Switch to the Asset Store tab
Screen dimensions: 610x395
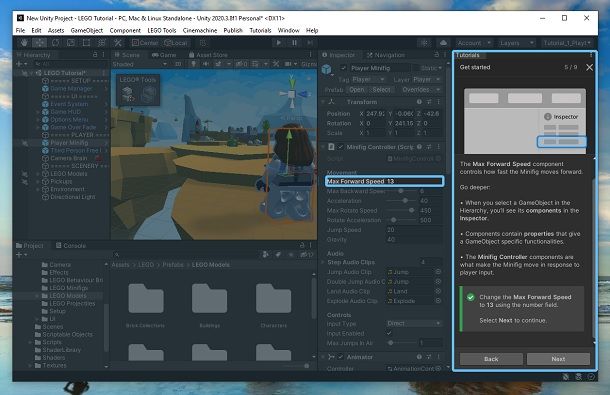click(x=209, y=55)
